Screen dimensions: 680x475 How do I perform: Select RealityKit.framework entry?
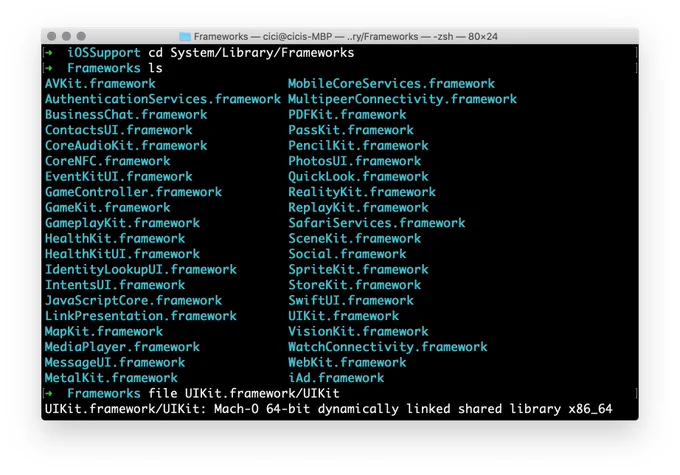coord(362,192)
